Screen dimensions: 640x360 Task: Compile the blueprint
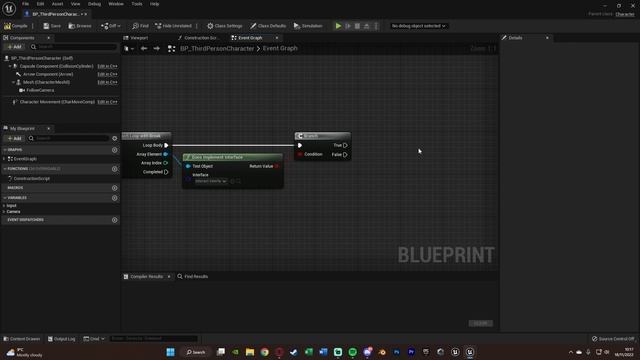pos(16,26)
